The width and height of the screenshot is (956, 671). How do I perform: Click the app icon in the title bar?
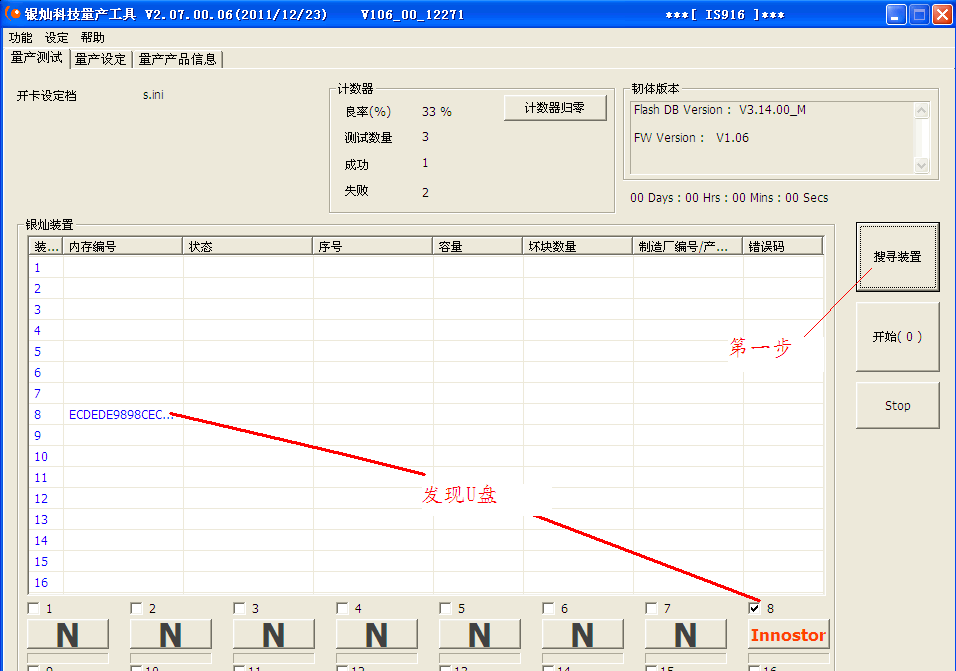12,13
